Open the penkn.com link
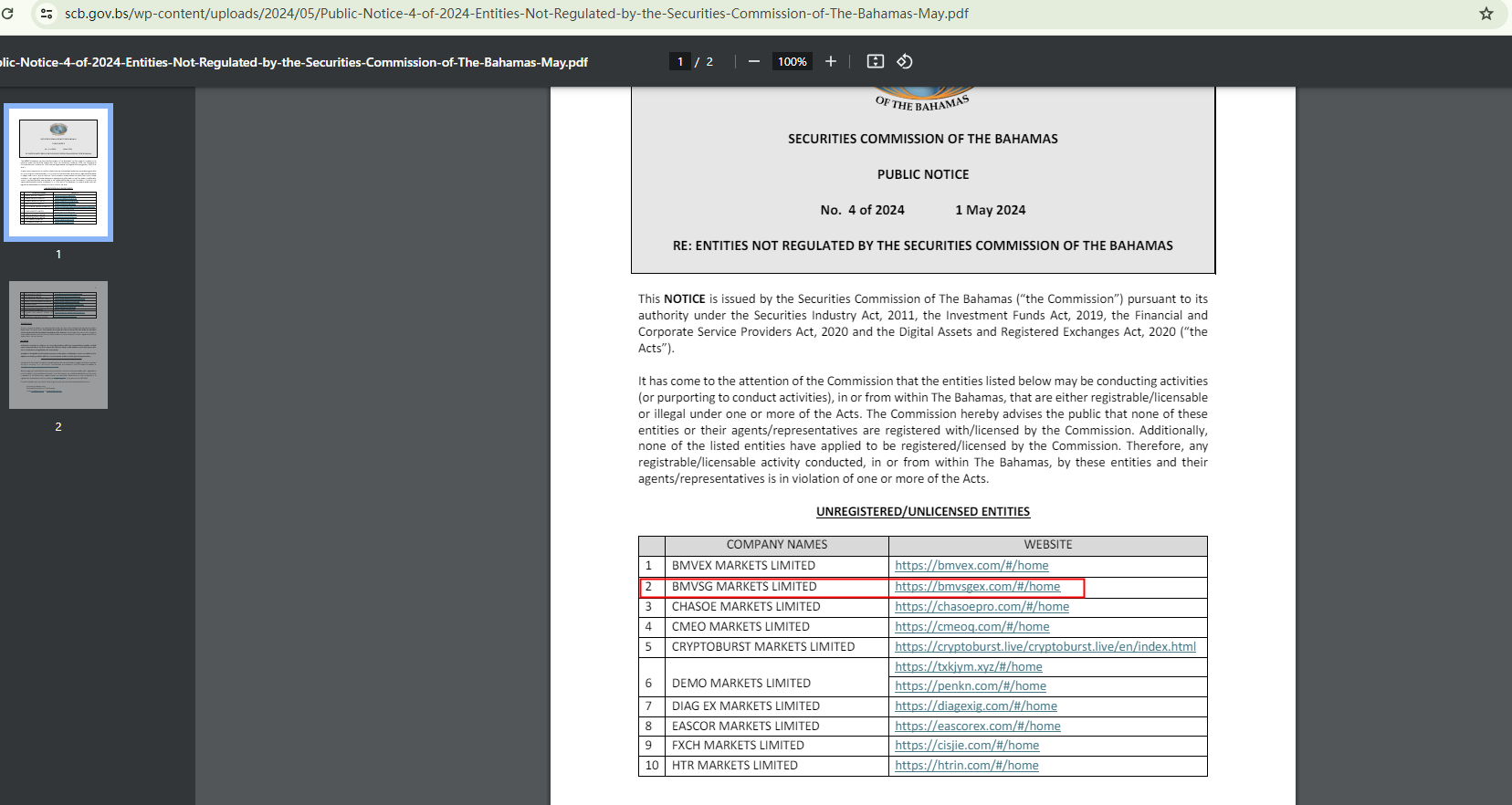1512x805 pixels. click(x=970, y=686)
